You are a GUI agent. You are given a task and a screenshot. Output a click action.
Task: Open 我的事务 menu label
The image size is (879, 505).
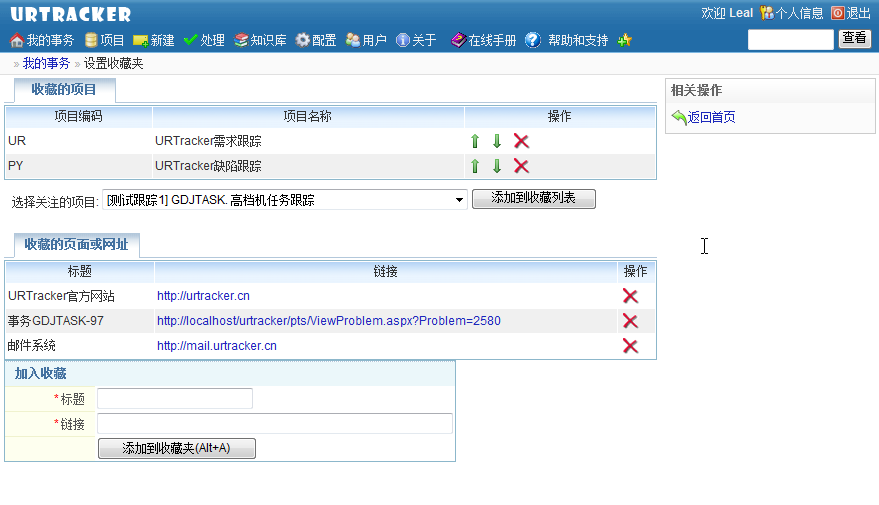tap(50, 40)
